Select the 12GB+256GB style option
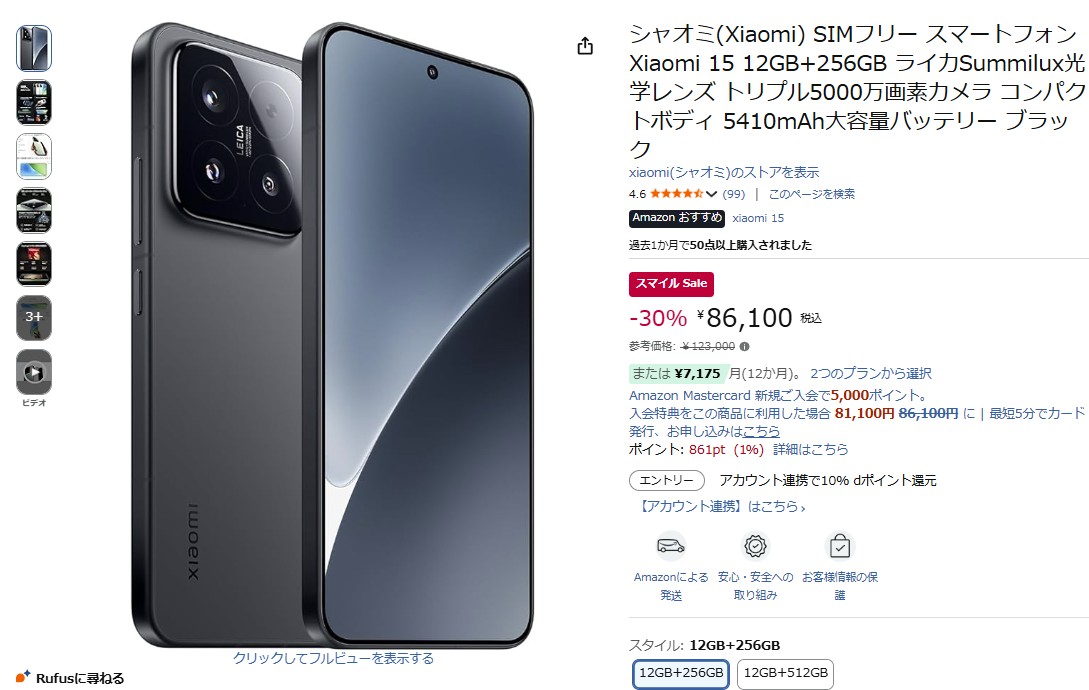1089x690 pixels. (681, 673)
